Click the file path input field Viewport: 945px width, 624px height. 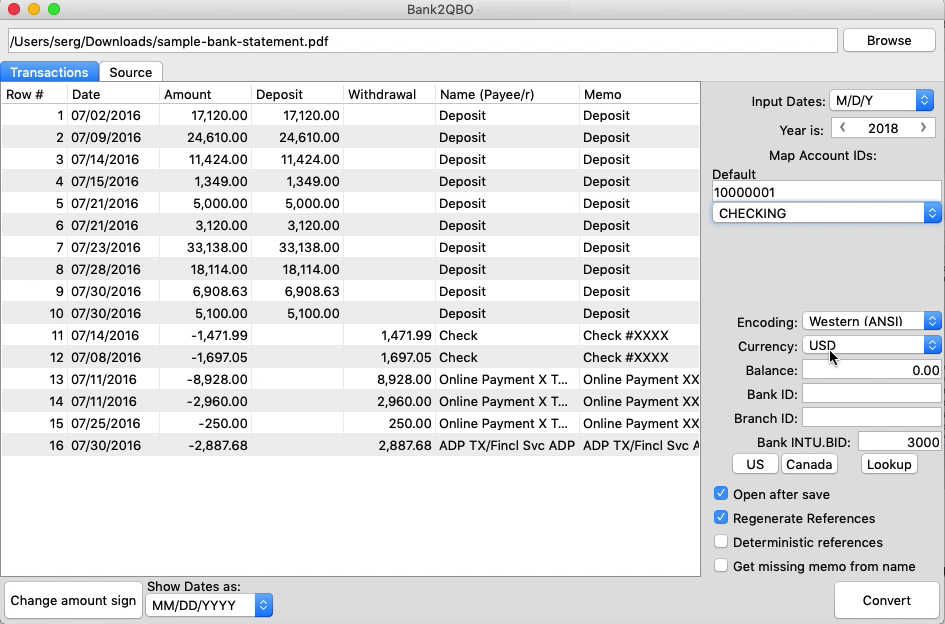point(422,41)
